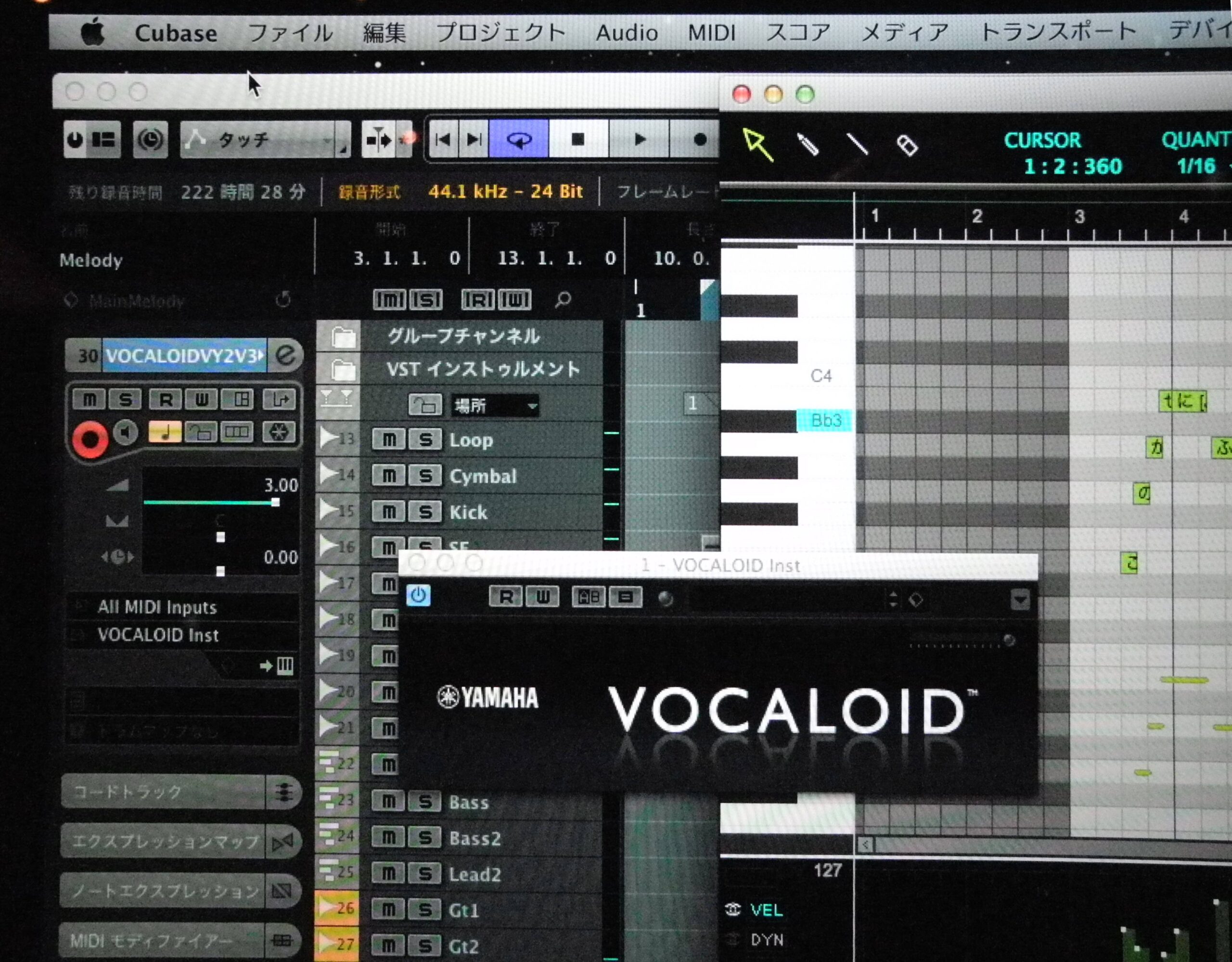Expand the エクスプレッションマップ inspector section

tap(180, 841)
